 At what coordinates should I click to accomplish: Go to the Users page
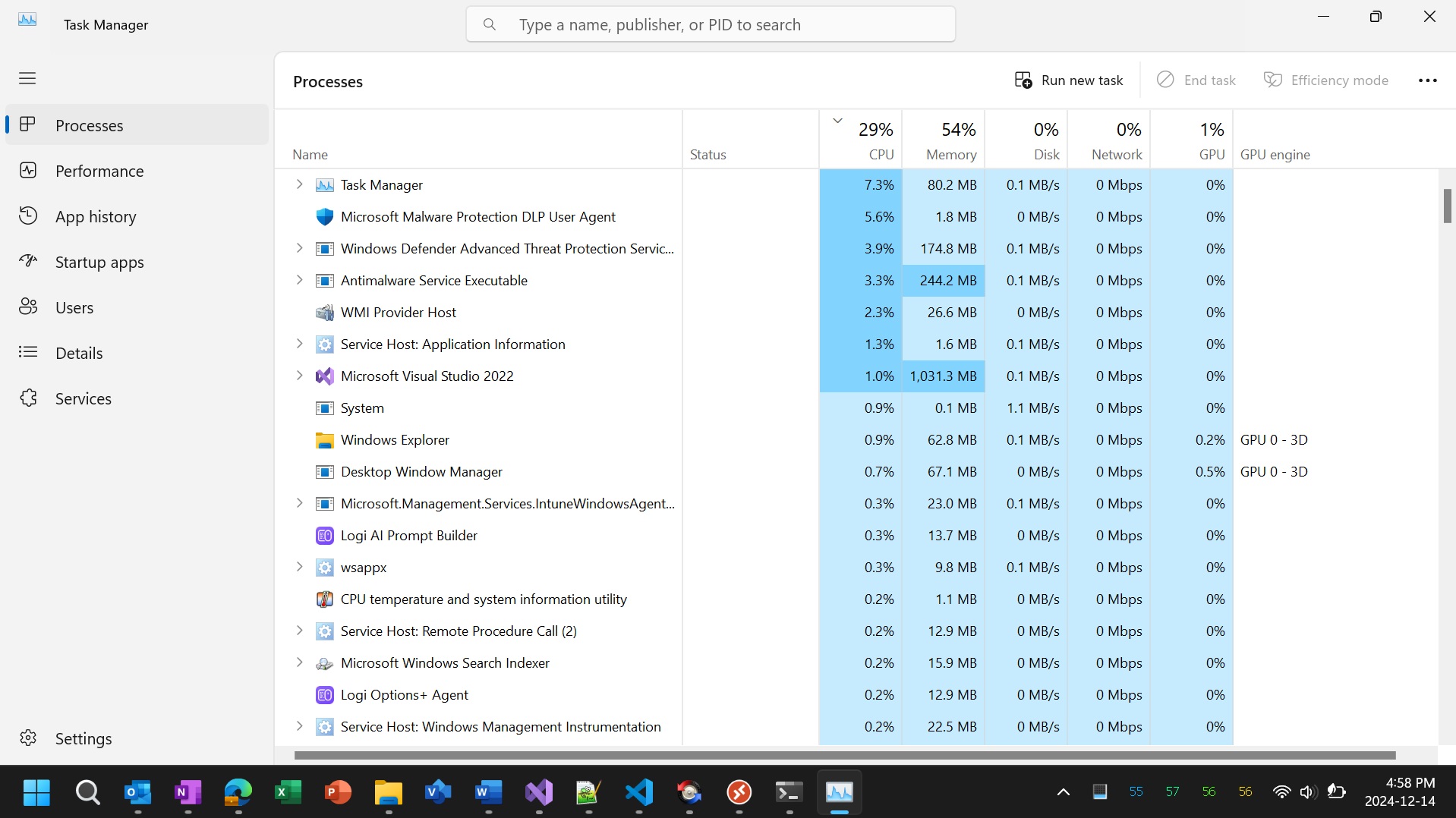[137, 307]
